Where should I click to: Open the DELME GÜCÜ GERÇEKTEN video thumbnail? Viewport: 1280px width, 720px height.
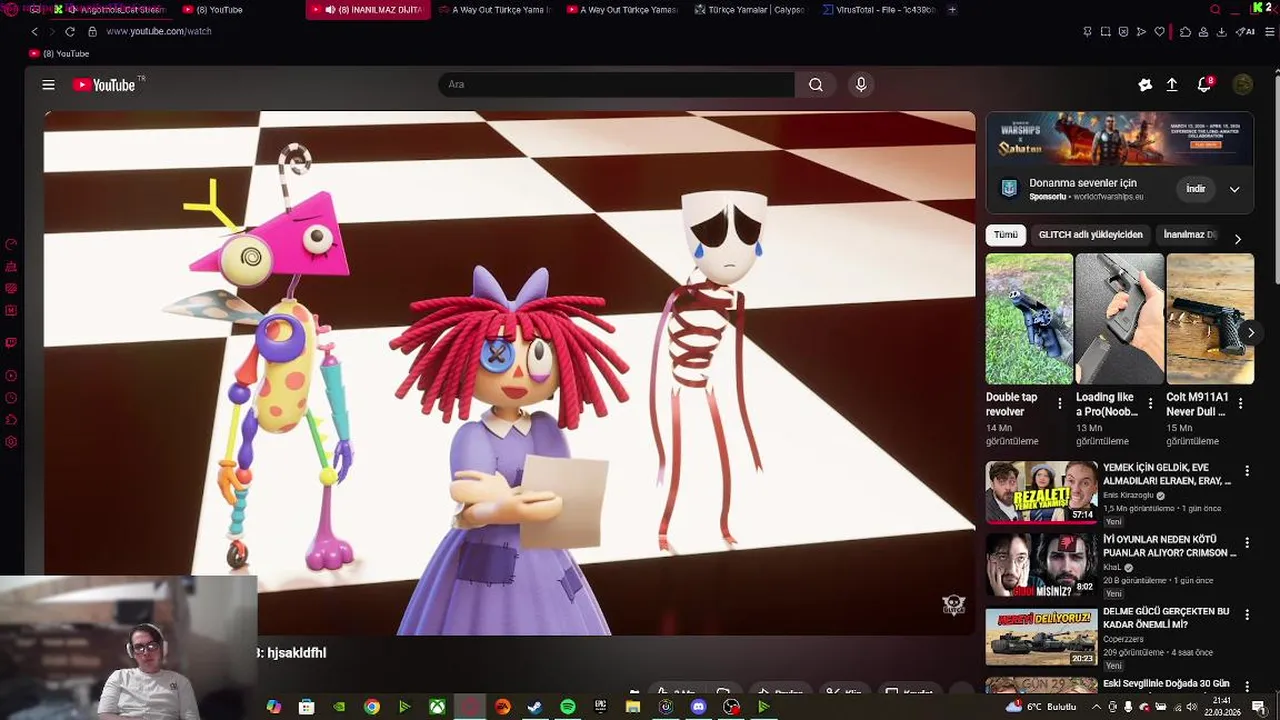1041,635
